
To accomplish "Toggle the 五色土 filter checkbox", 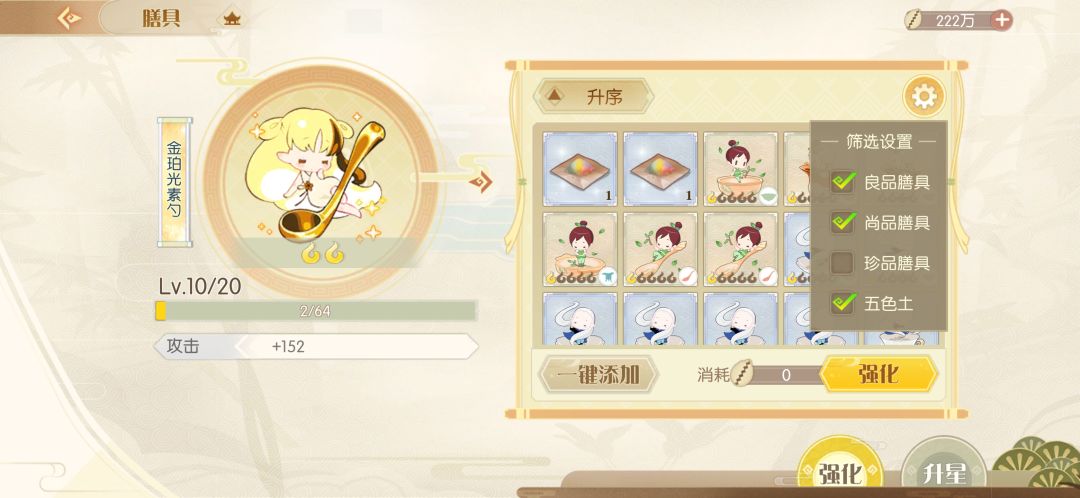I will coord(843,302).
